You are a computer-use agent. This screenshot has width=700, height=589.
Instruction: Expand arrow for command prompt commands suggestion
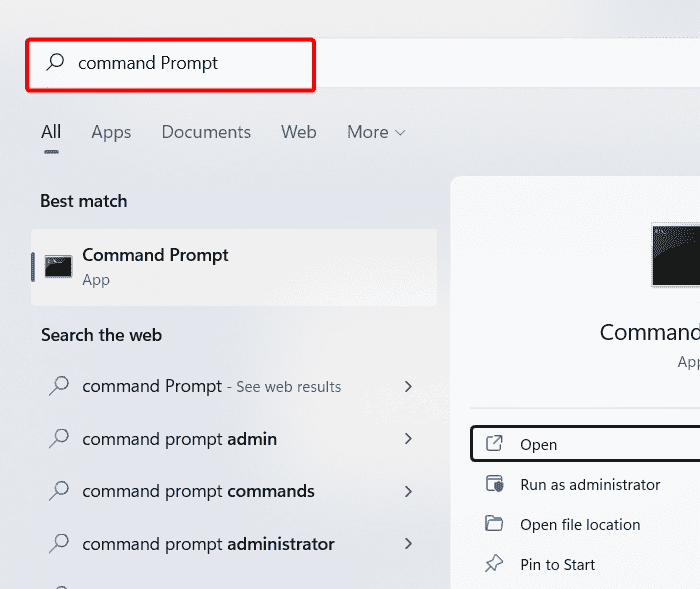408,491
